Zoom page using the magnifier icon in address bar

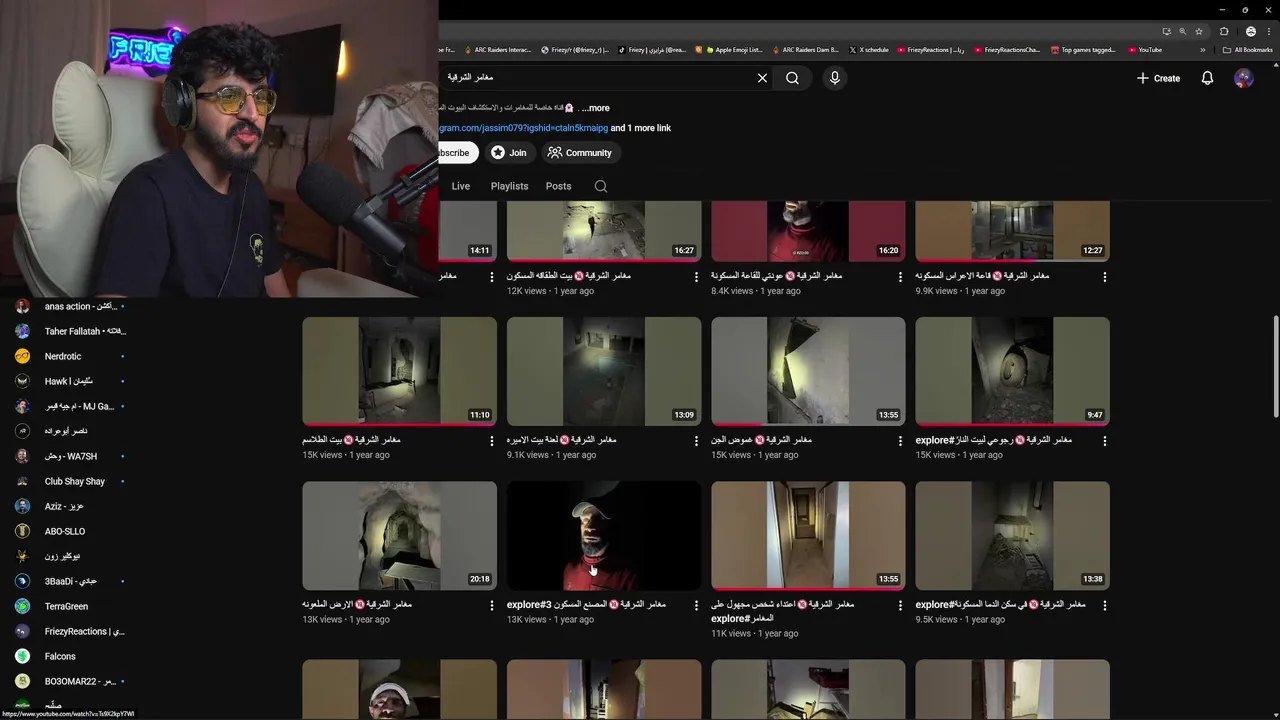1182,31
